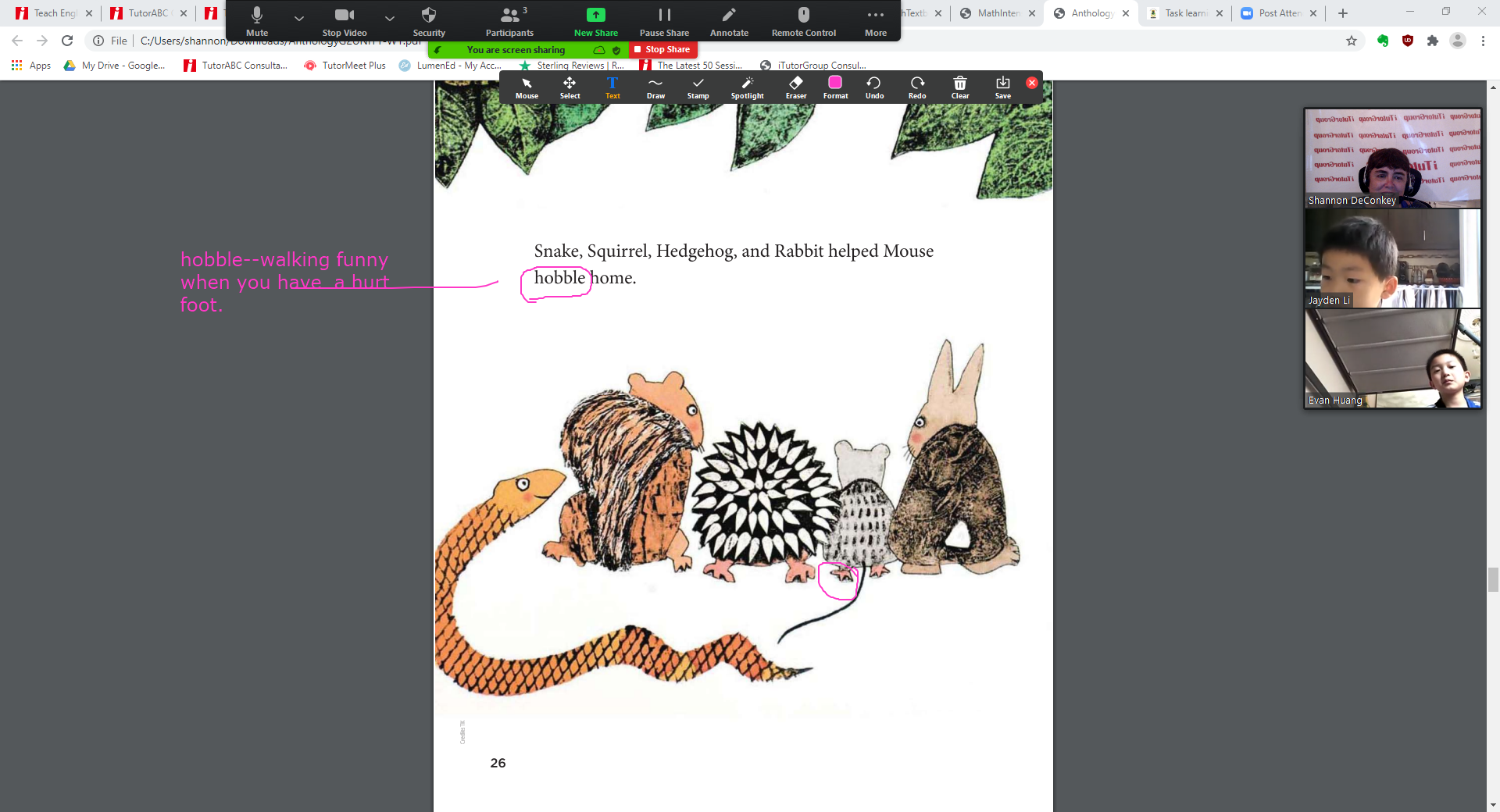Select Jayden Li video thumbnail
This screenshot has height=812, width=1500.
[x=1392, y=258]
